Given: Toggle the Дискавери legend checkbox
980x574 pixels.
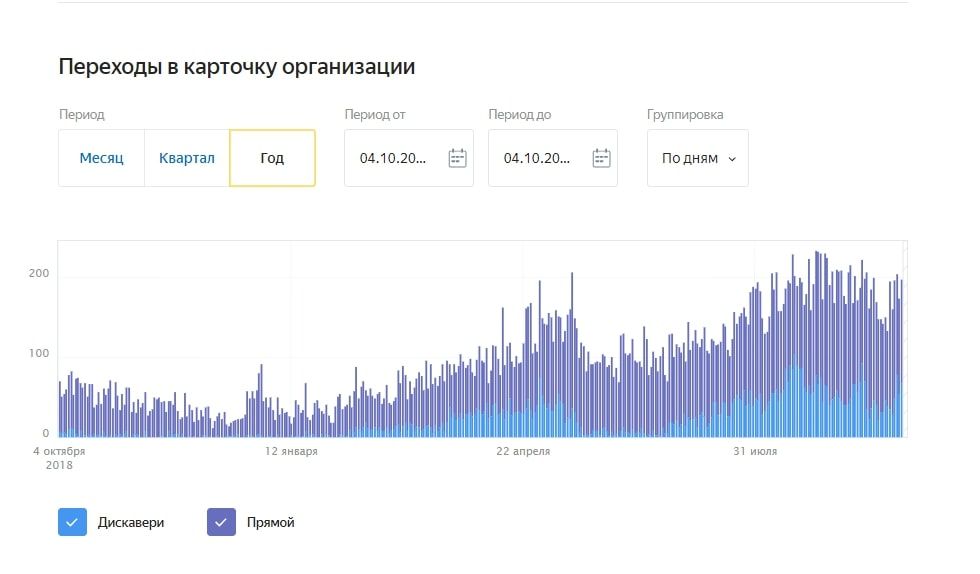Looking at the screenshot, I should pos(72,522).
